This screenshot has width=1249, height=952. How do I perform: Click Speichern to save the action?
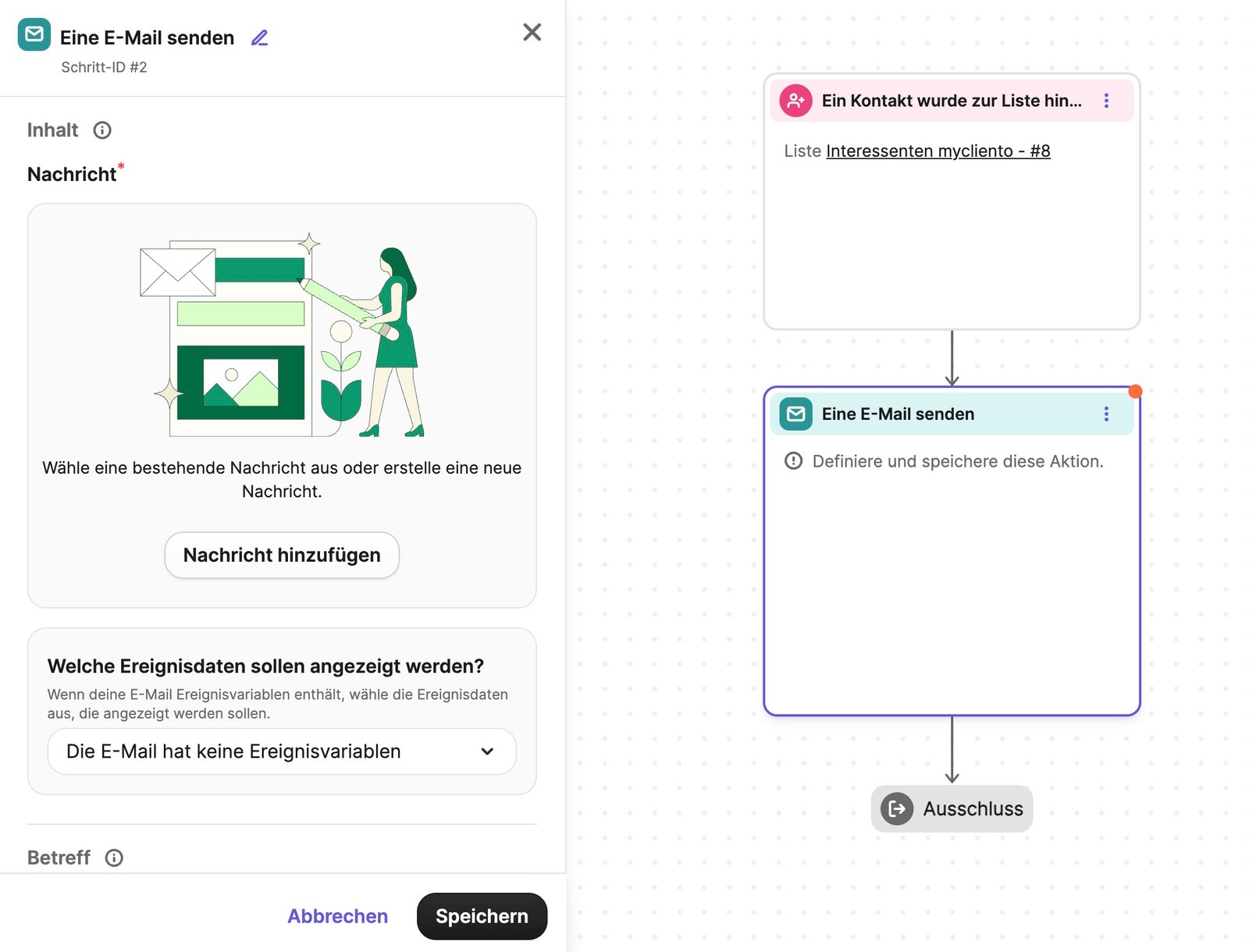point(482,916)
